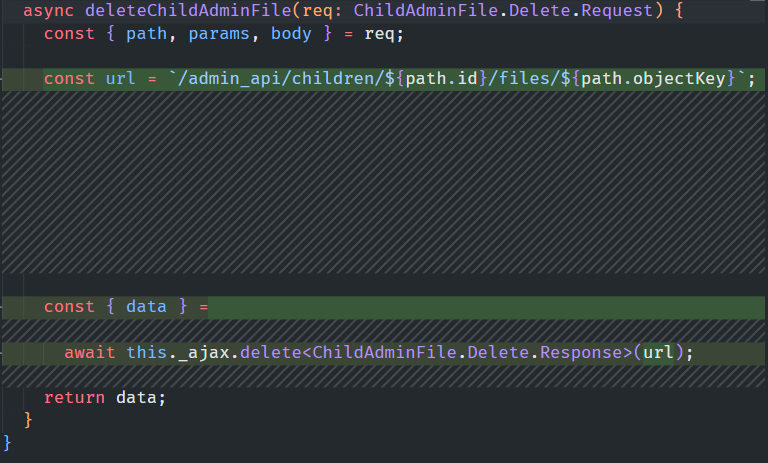This screenshot has width=768, height=463.
Task: Click the 'delete' method call
Action: (270, 352)
